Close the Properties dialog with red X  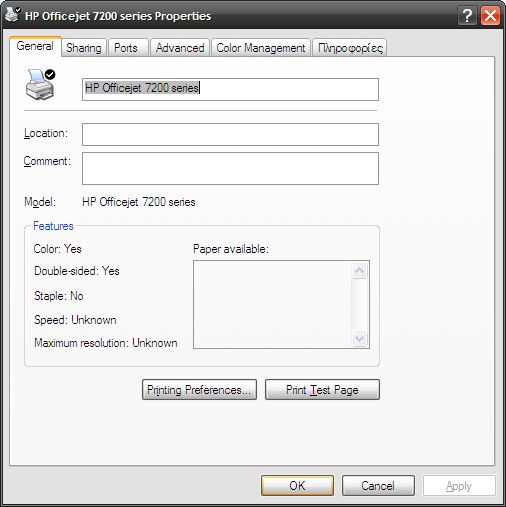490,15
